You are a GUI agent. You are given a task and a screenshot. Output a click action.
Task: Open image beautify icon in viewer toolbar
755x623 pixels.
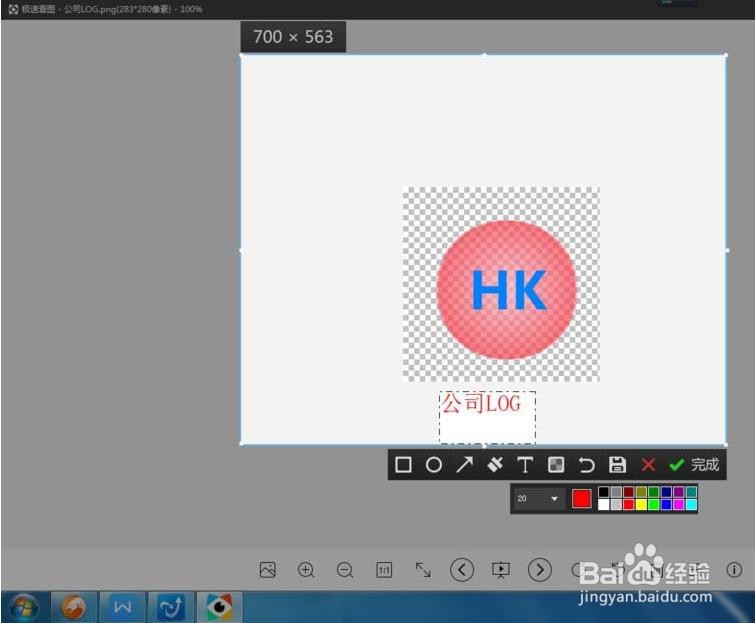(268, 570)
